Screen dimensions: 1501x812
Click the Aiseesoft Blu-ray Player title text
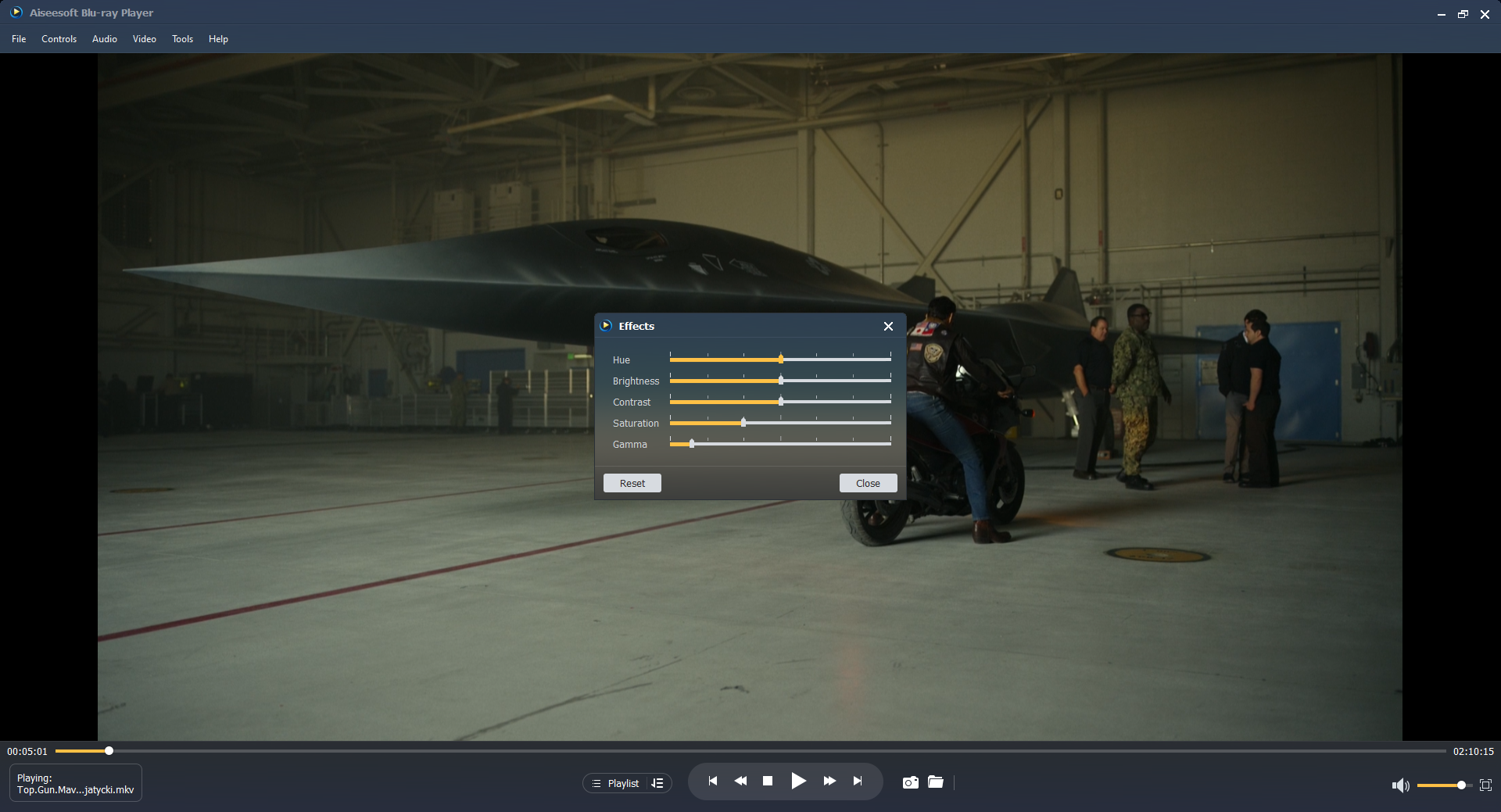coord(91,13)
